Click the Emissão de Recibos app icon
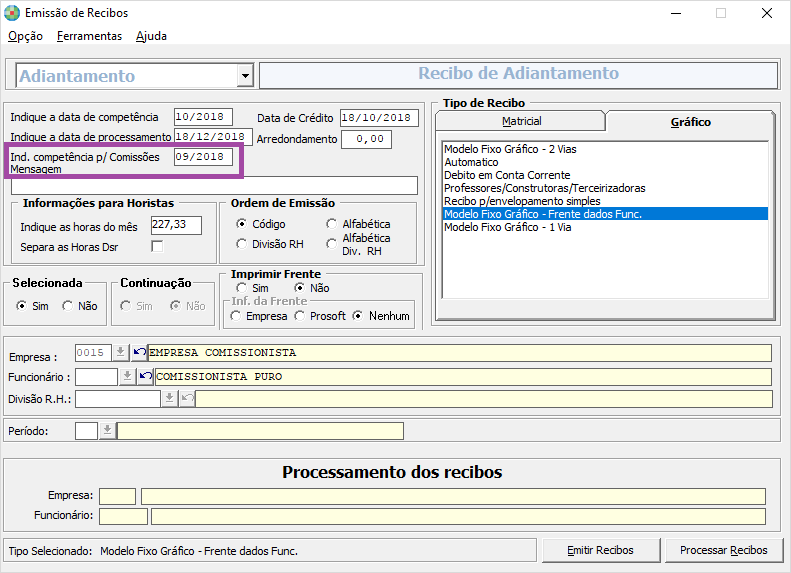 (12, 13)
